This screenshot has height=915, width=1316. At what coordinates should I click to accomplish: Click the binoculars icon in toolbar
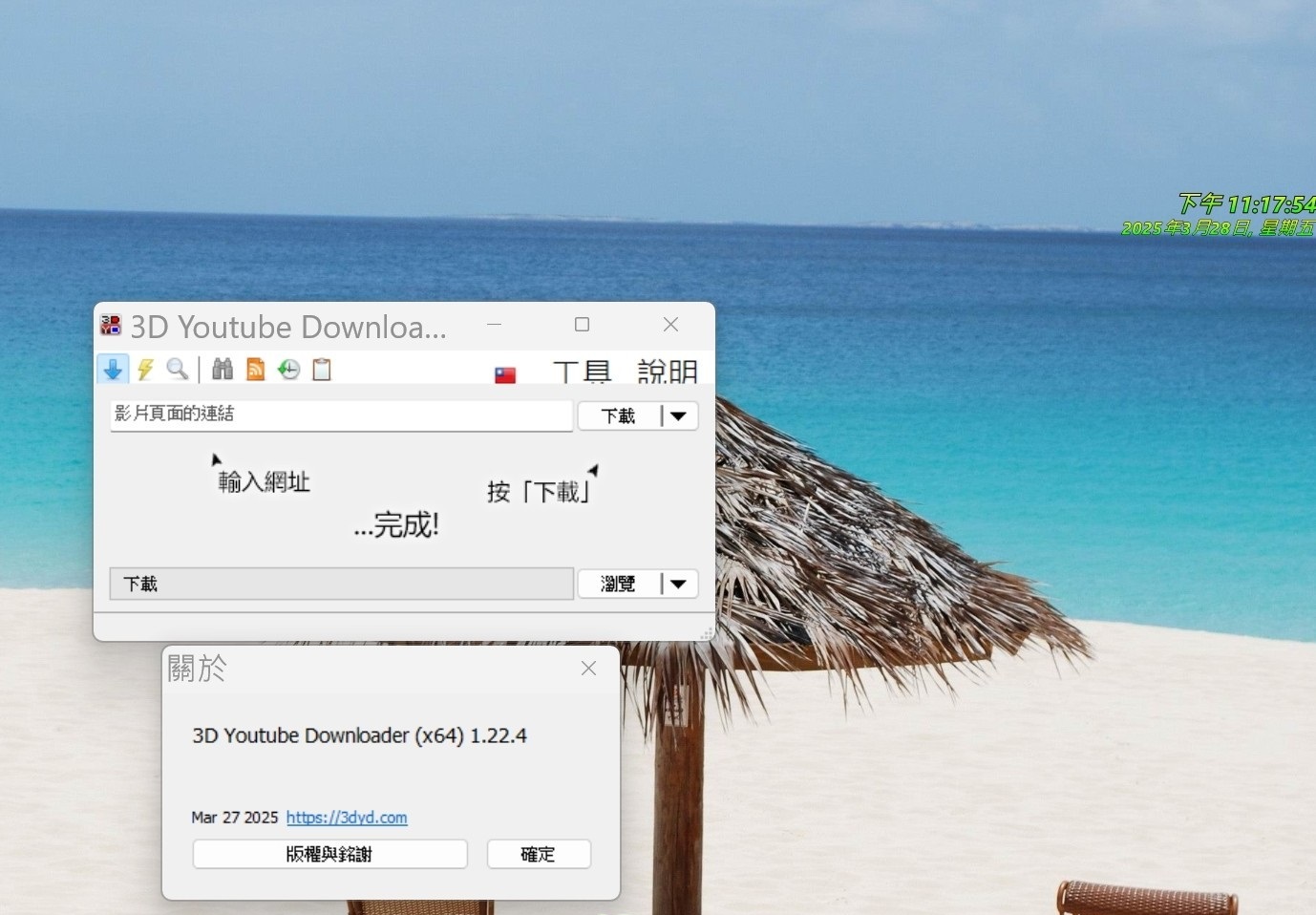(x=223, y=369)
